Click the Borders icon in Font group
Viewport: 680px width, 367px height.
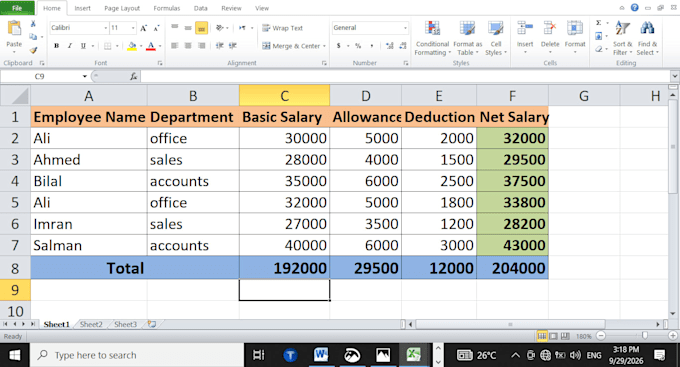coord(108,46)
